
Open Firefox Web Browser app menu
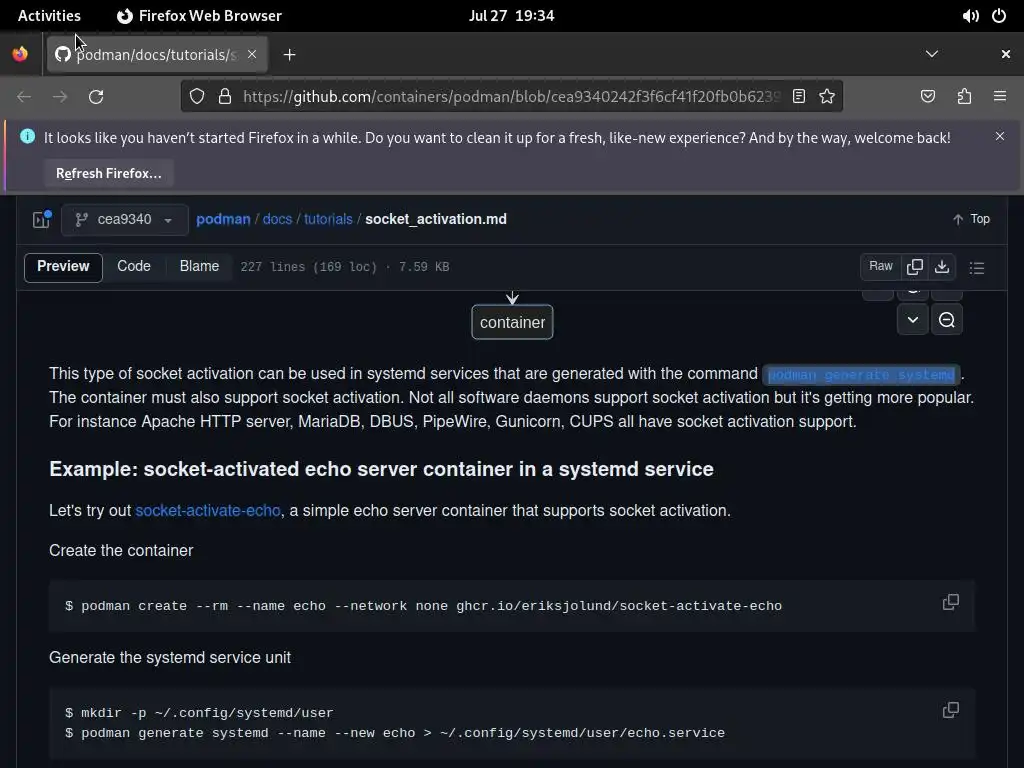[199, 16]
